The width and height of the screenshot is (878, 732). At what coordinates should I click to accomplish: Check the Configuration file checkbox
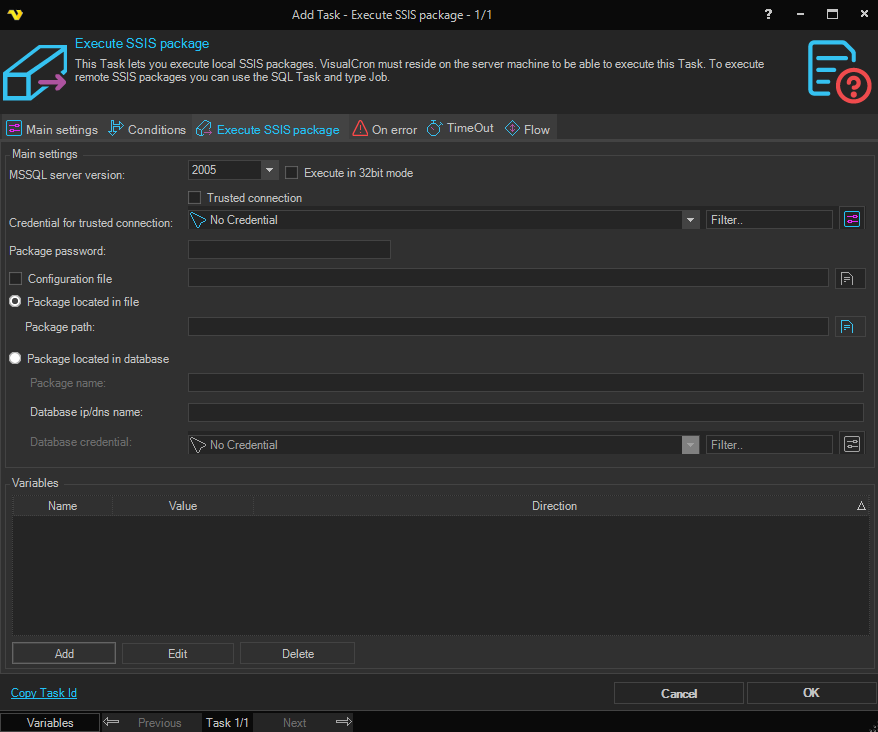15,279
